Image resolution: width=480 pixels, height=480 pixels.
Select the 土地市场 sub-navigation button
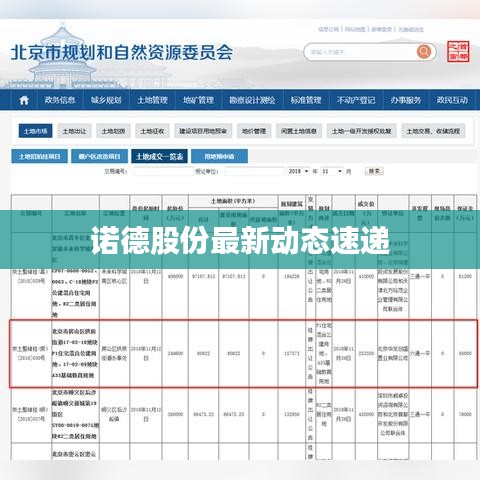35,131
